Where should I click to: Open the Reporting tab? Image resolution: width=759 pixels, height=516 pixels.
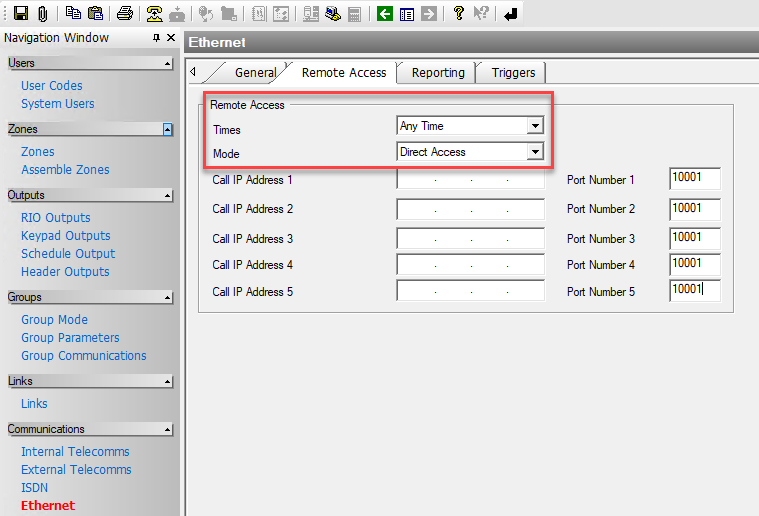(x=438, y=73)
